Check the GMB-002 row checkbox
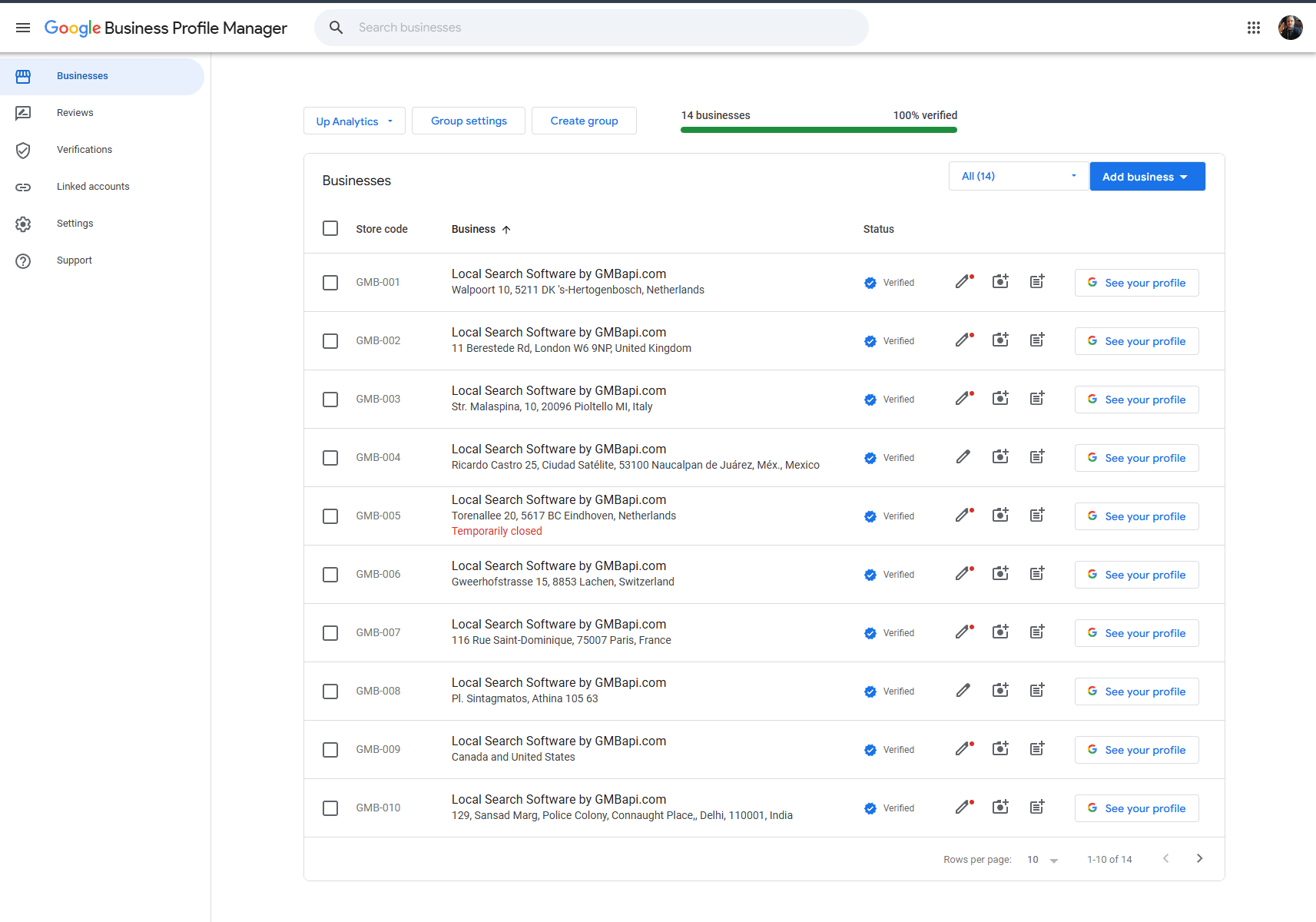 click(x=330, y=341)
